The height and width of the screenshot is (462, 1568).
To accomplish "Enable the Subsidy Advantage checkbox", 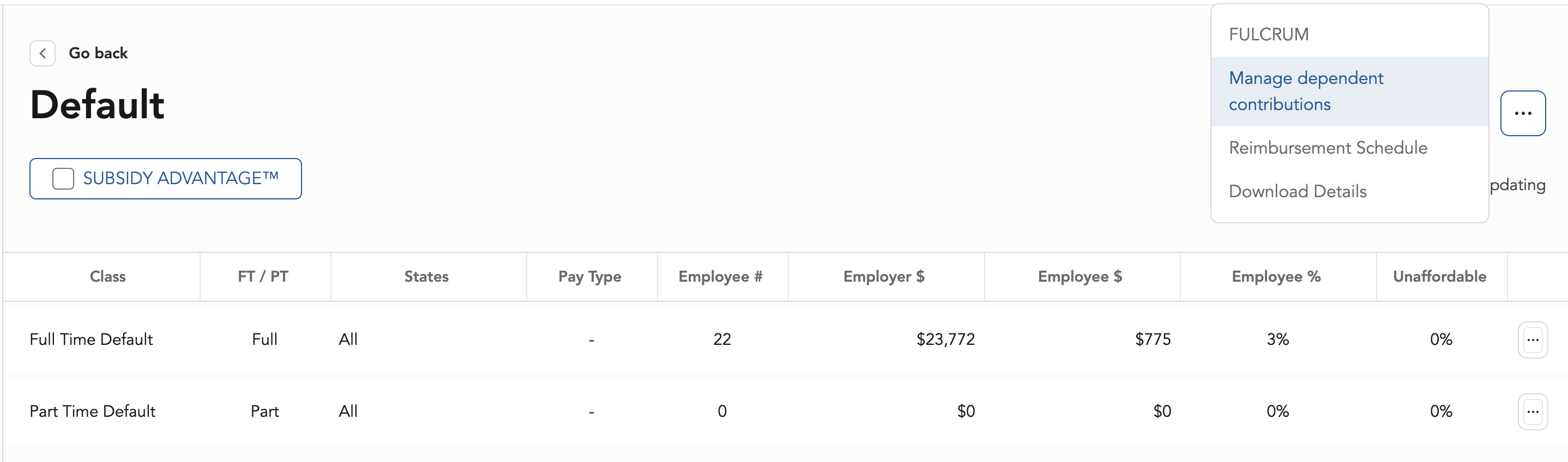I will pos(63,179).
